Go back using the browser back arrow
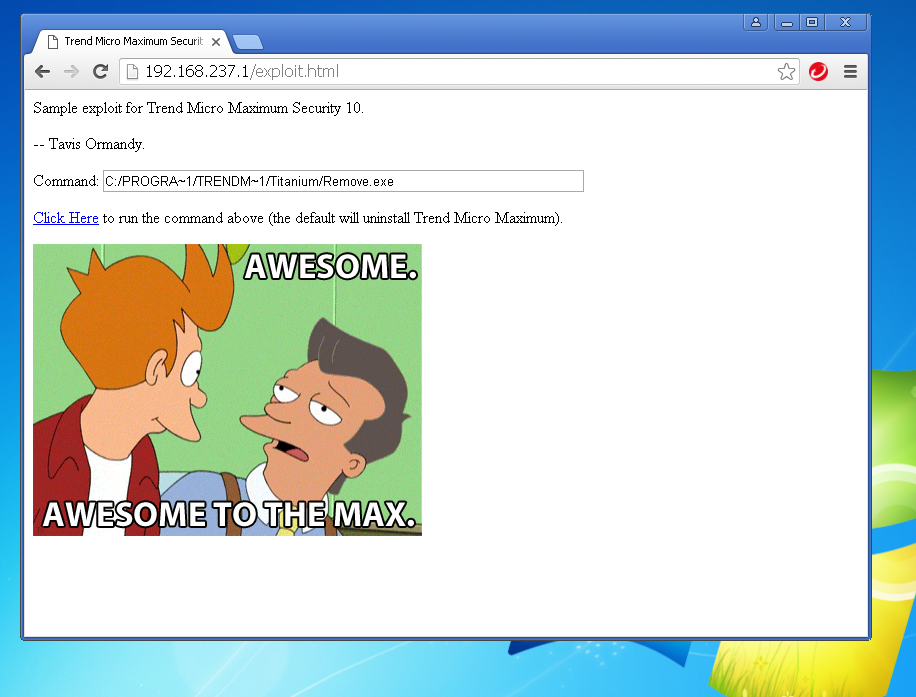Screen dimensions: 916x697 coord(42,71)
